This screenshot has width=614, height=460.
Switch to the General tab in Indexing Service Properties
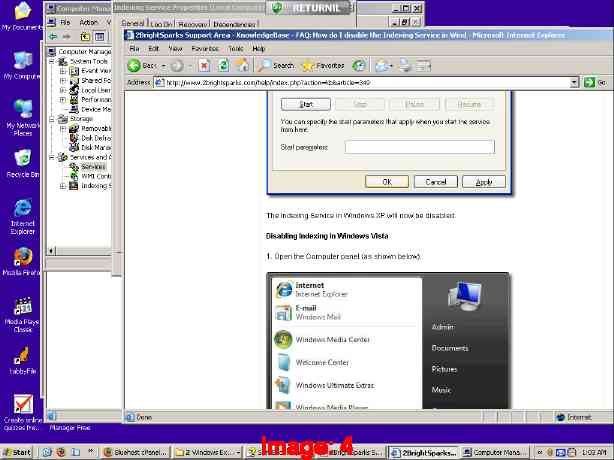132,23
